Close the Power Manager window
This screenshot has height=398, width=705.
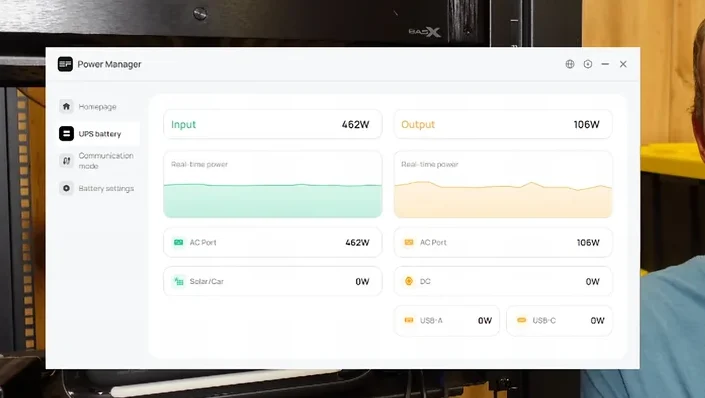tap(623, 64)
